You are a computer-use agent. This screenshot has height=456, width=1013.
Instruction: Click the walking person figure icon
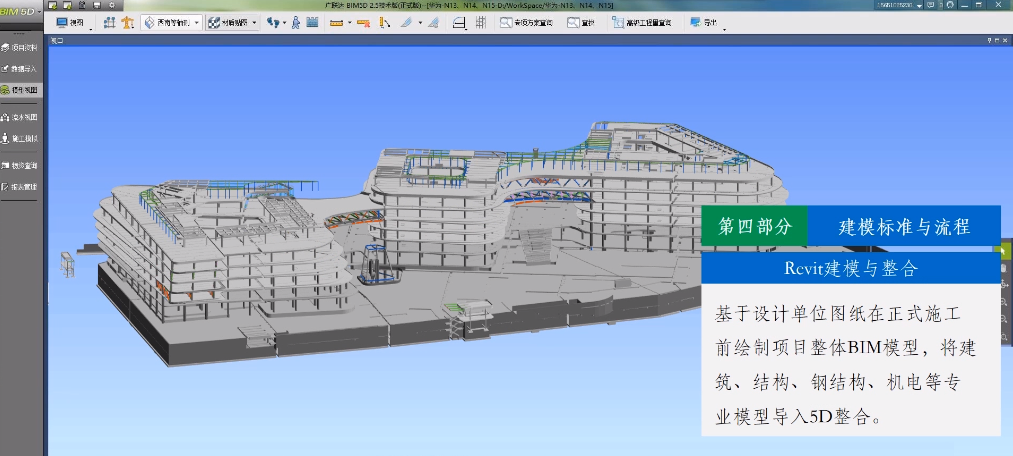[296, 21]
